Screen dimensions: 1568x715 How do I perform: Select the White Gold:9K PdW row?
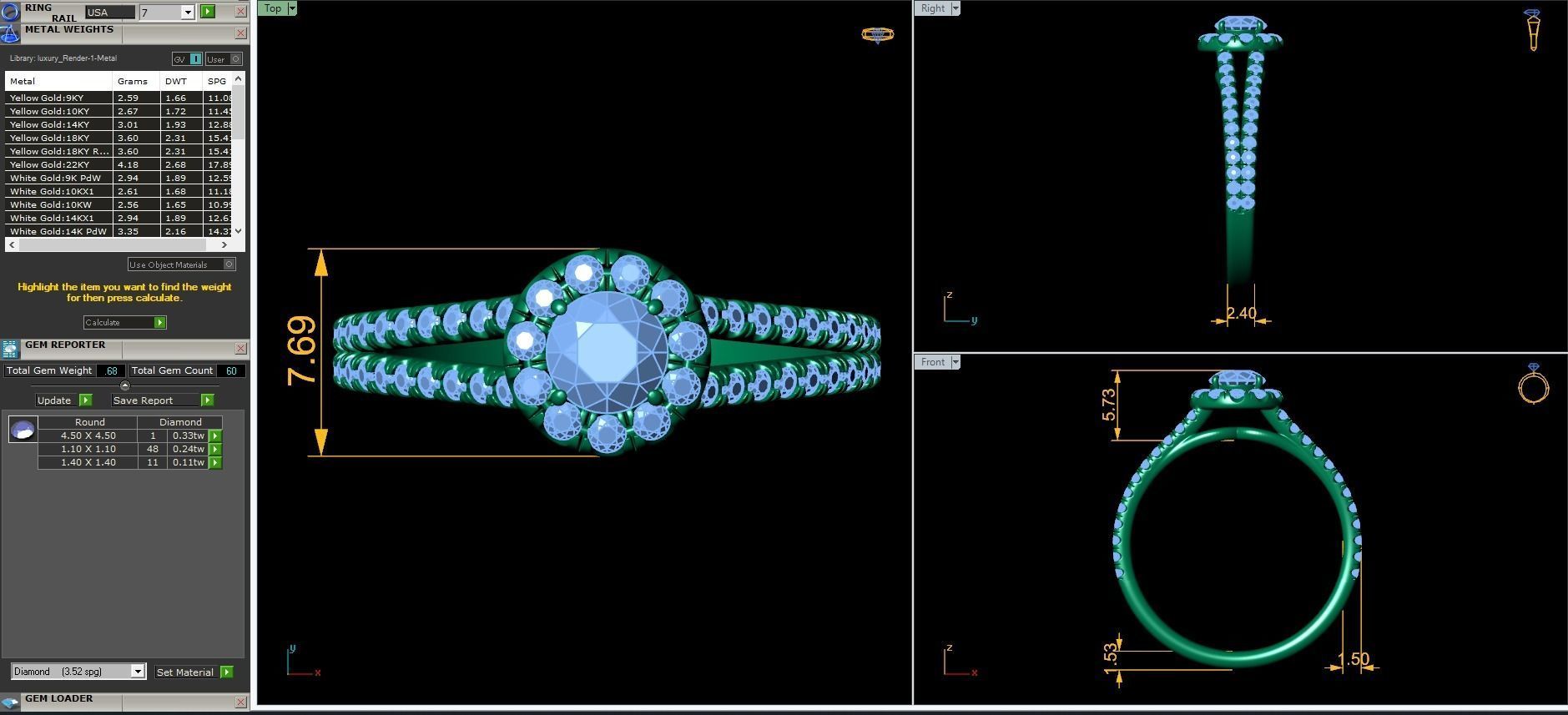(x=119, y=178)
